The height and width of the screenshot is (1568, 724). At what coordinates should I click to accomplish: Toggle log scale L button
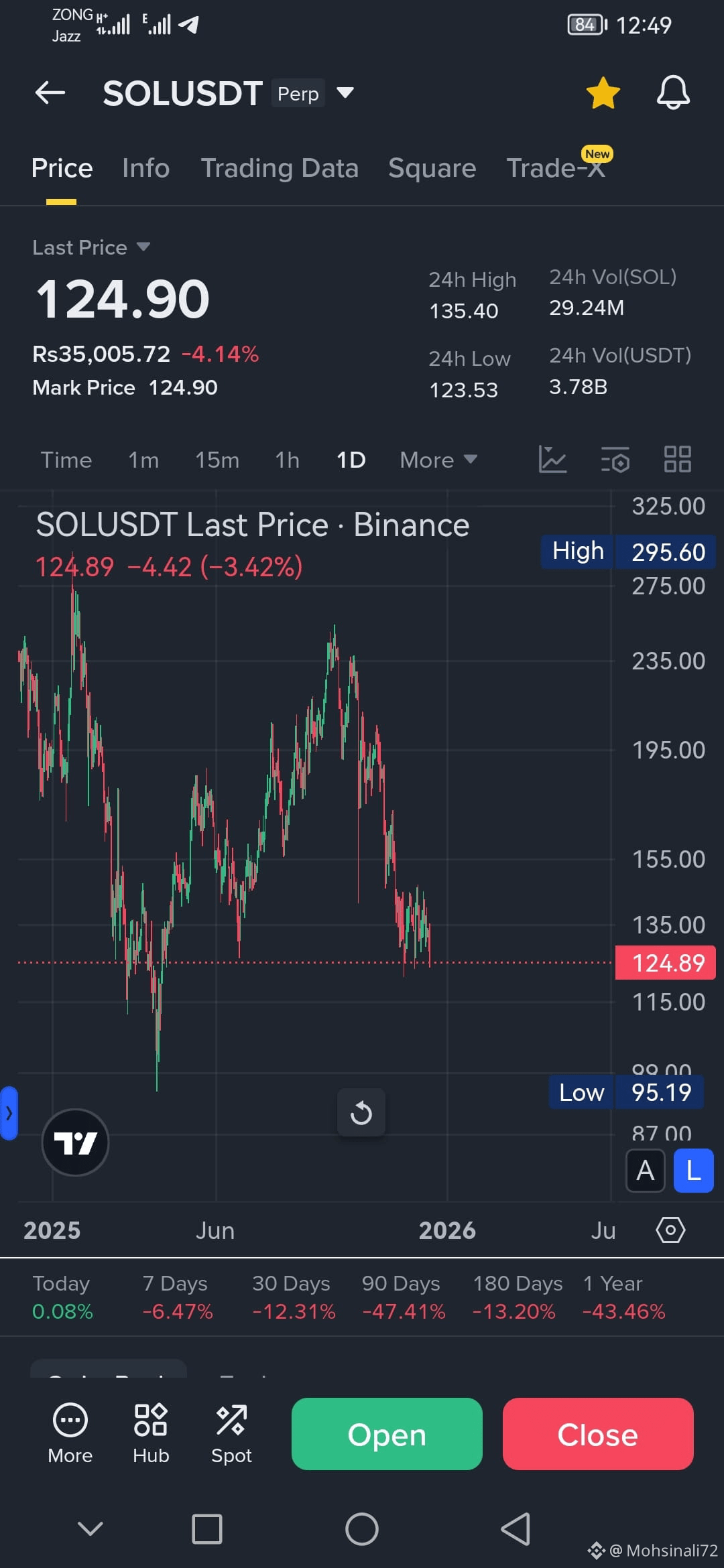(693, 1171)
